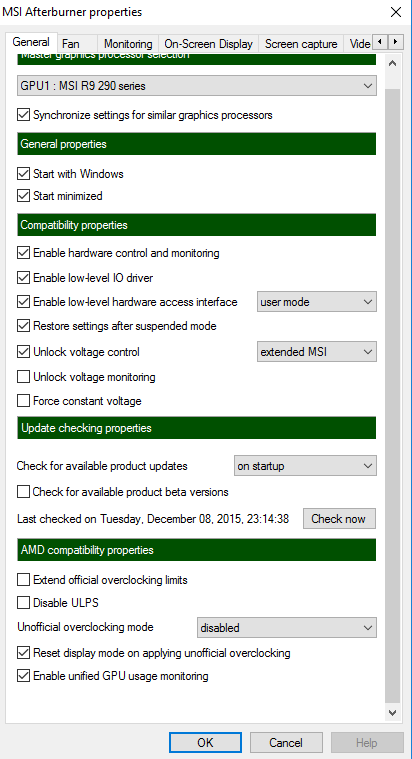The width and height of the screenshot is (412, 759).
Task: Click the tab strip left arrow
Action: [x=380, y=42]
